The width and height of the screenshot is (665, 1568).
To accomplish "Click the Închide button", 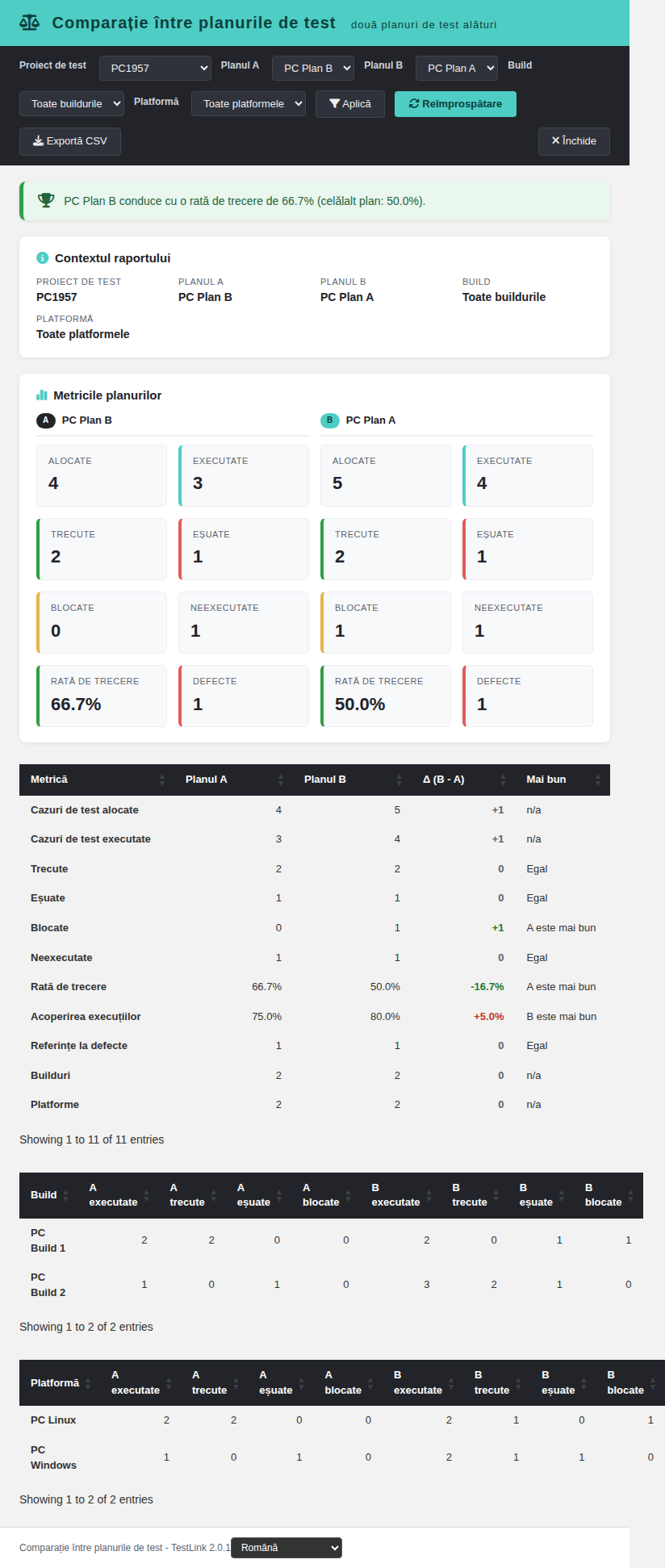I will click(x=574, y=141).
